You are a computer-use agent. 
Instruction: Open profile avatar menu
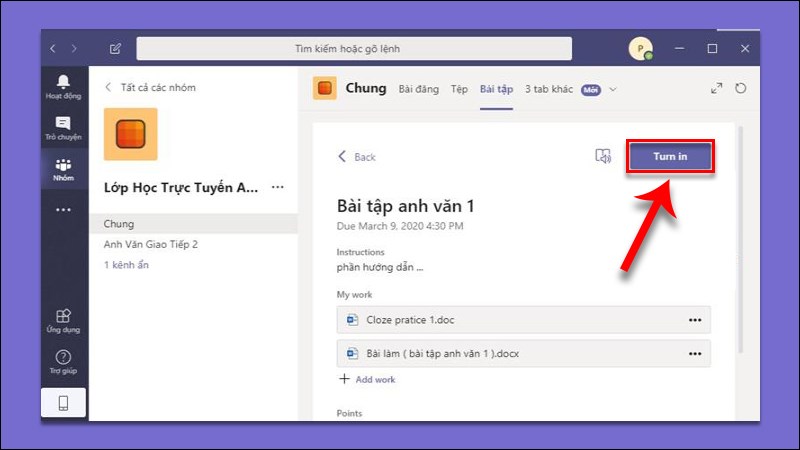pyautogui.click(x=641, y=49)
